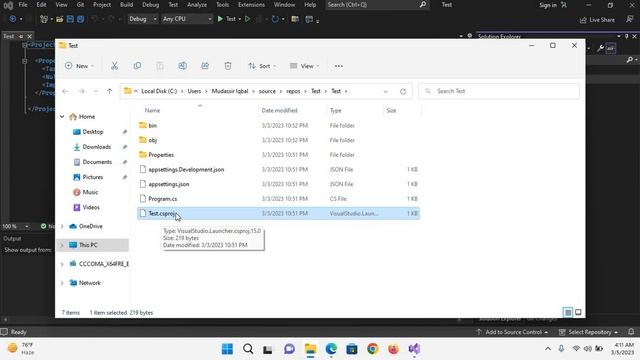Screen dimensions: 640x360
Task: Open the File menu in Visual Studio
Action: click(23, 4)
